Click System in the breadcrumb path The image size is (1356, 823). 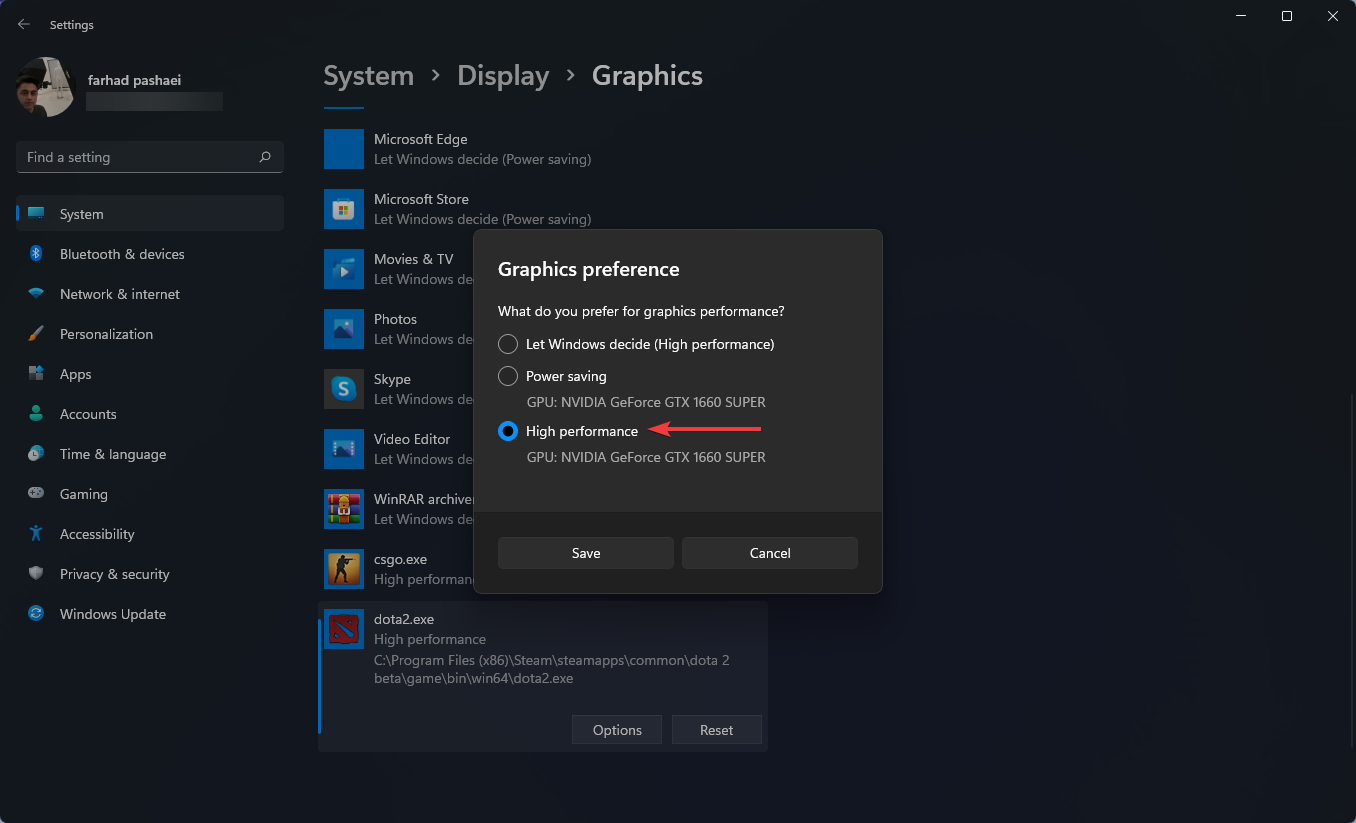coord(368,75)
